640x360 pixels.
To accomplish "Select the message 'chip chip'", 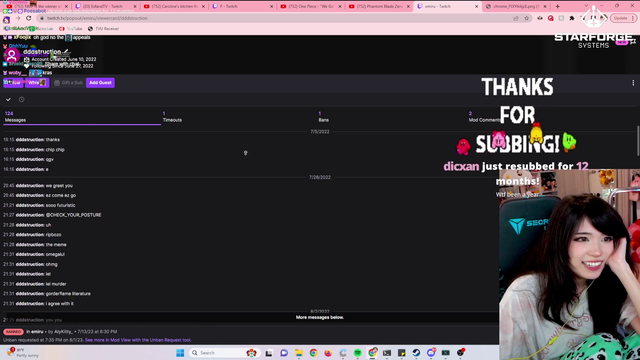I will click(55, 150).
